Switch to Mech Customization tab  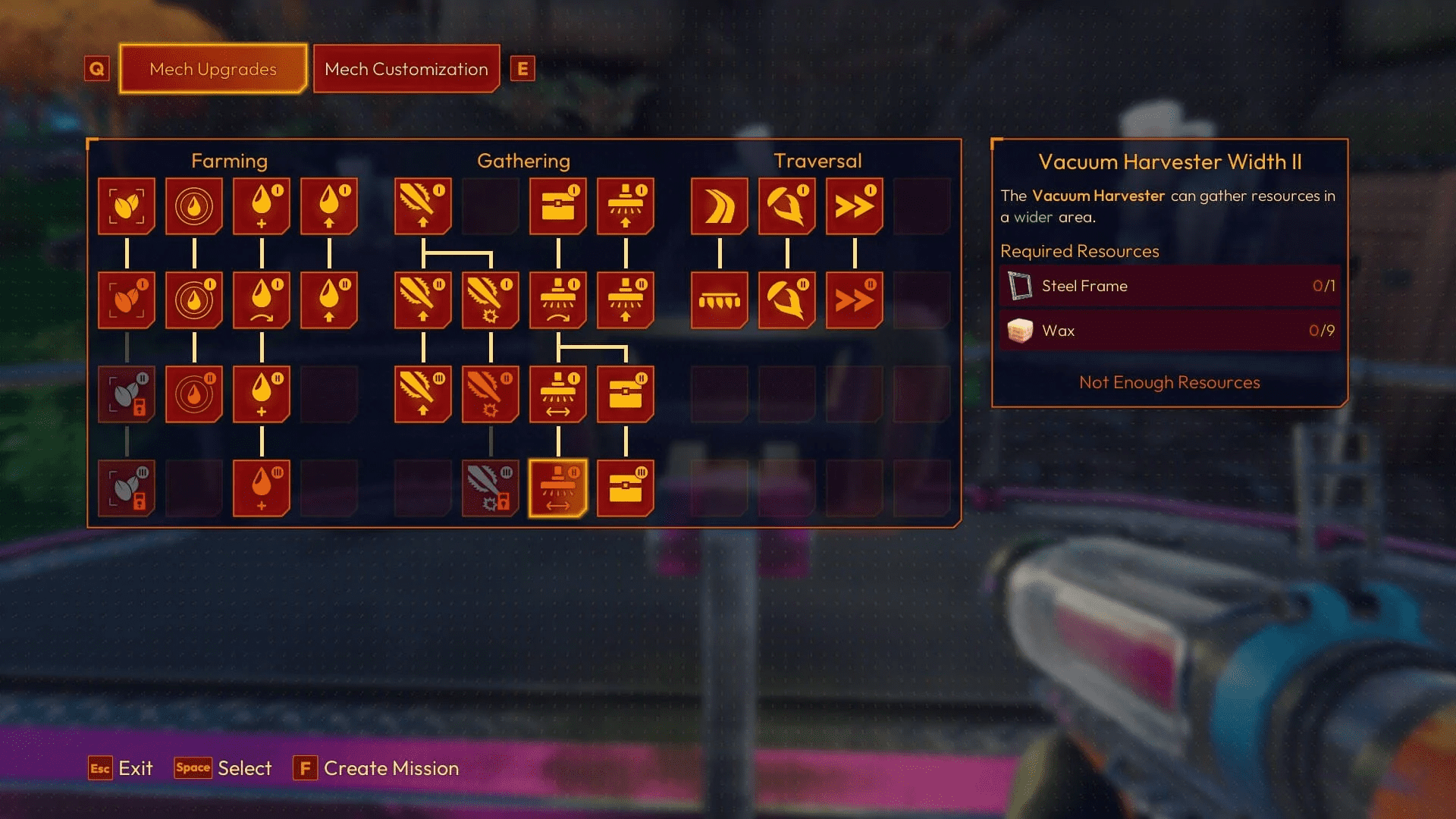406,69
